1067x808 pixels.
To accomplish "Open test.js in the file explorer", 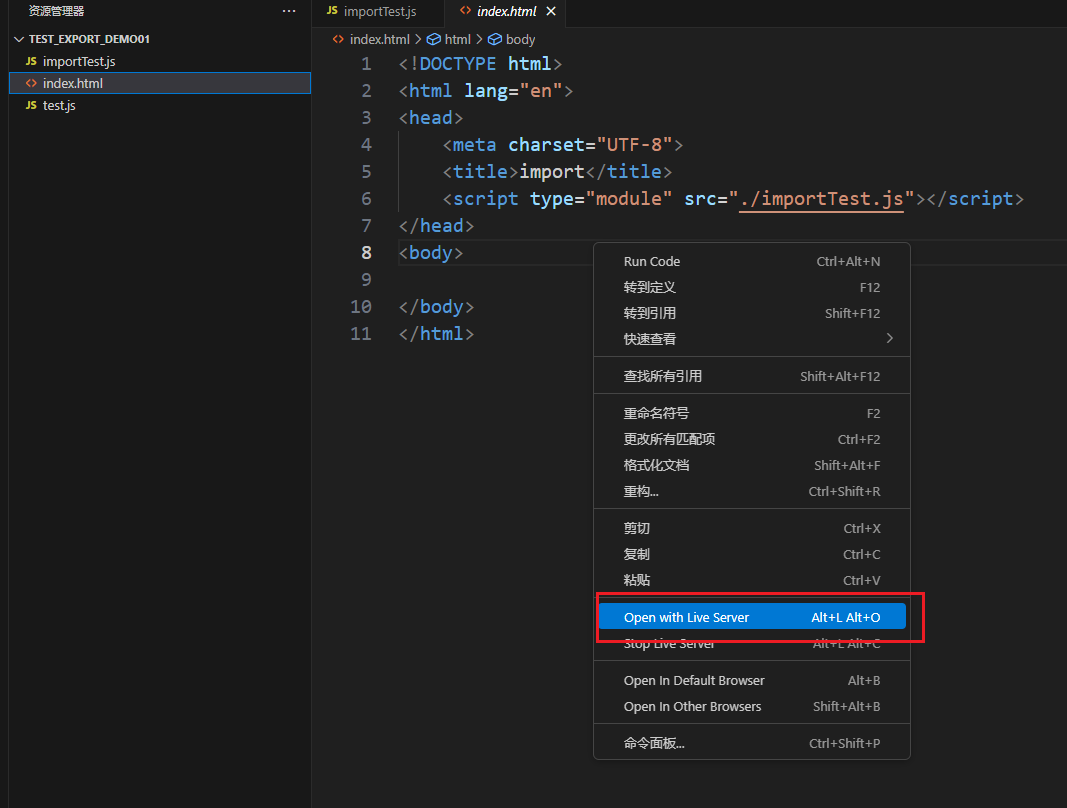I will (x=59, y=105).
